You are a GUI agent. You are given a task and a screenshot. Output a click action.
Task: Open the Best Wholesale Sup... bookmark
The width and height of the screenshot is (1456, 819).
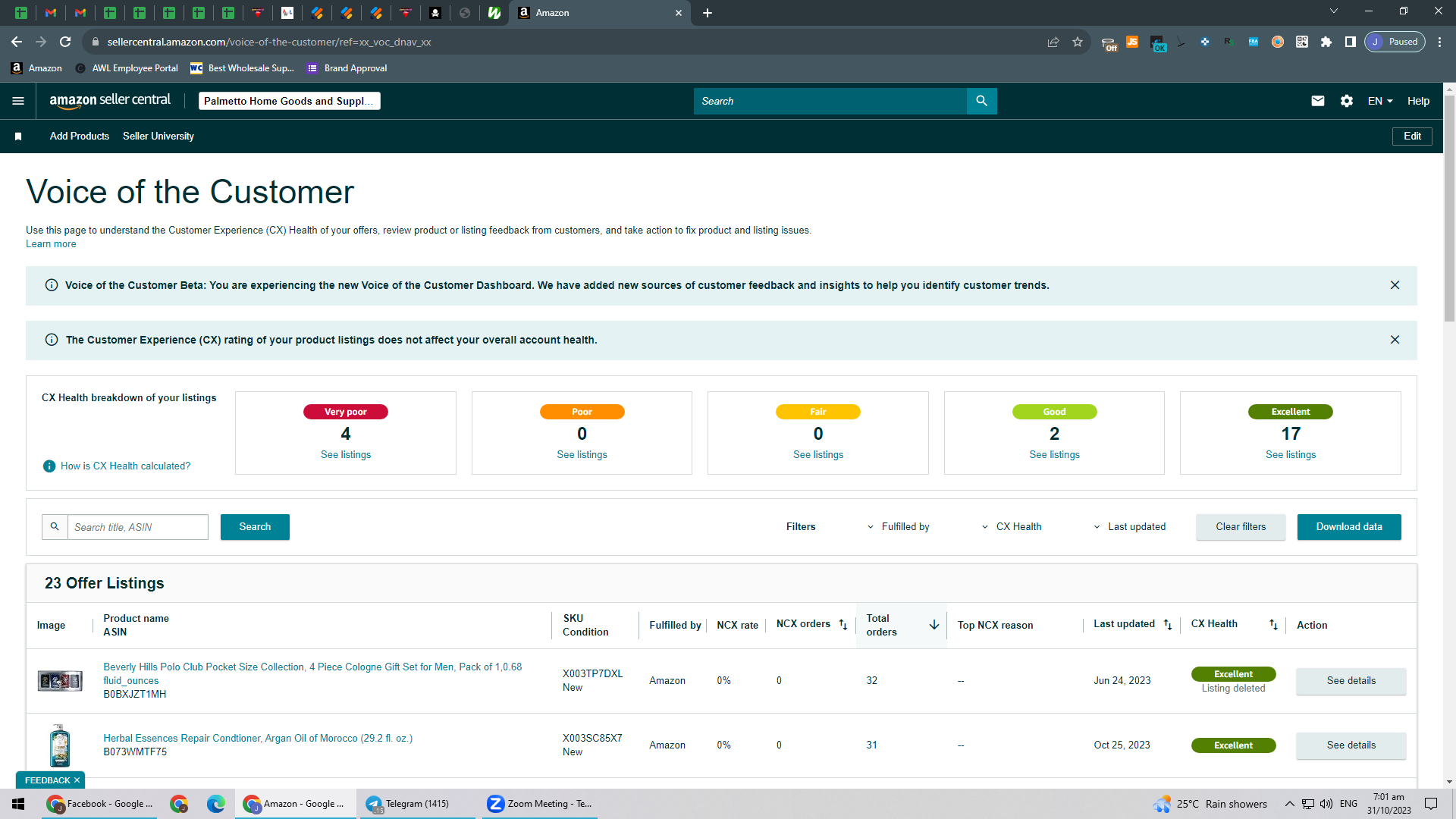(242, 68)
